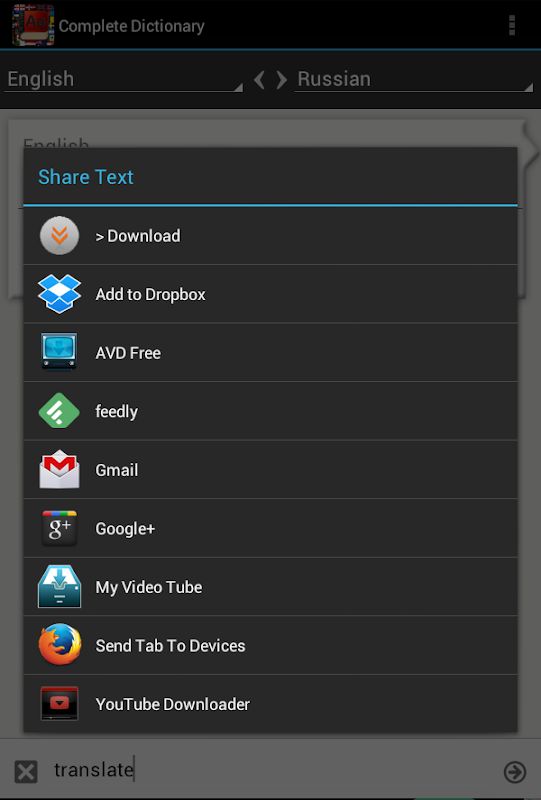The image size is (541, 800).
Task: Tap the Download orange arrow icon
Action: click(x=59, y=235)
